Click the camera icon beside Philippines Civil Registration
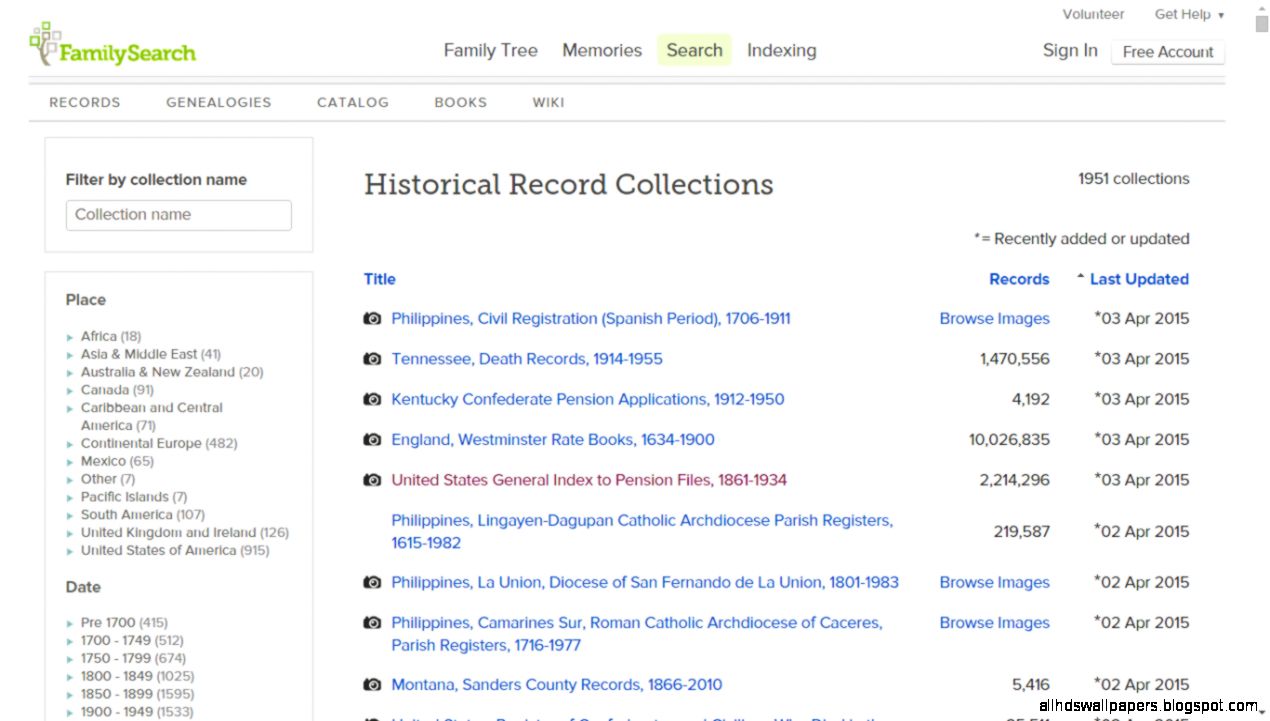Image resolution: width=1270 pixels, height=721 pixels. (372, 318)
